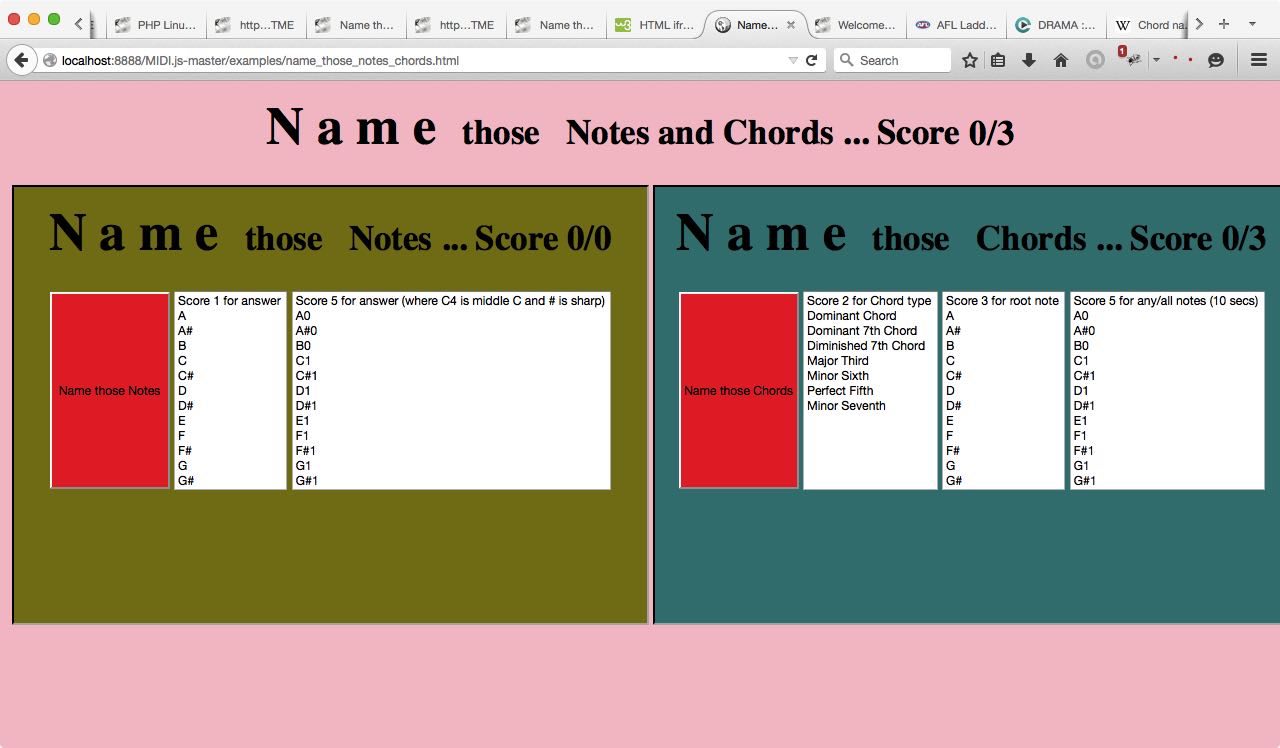The image size is (1280, 748).
Task: Reload the current page
Action: click(x=812, y=60)
